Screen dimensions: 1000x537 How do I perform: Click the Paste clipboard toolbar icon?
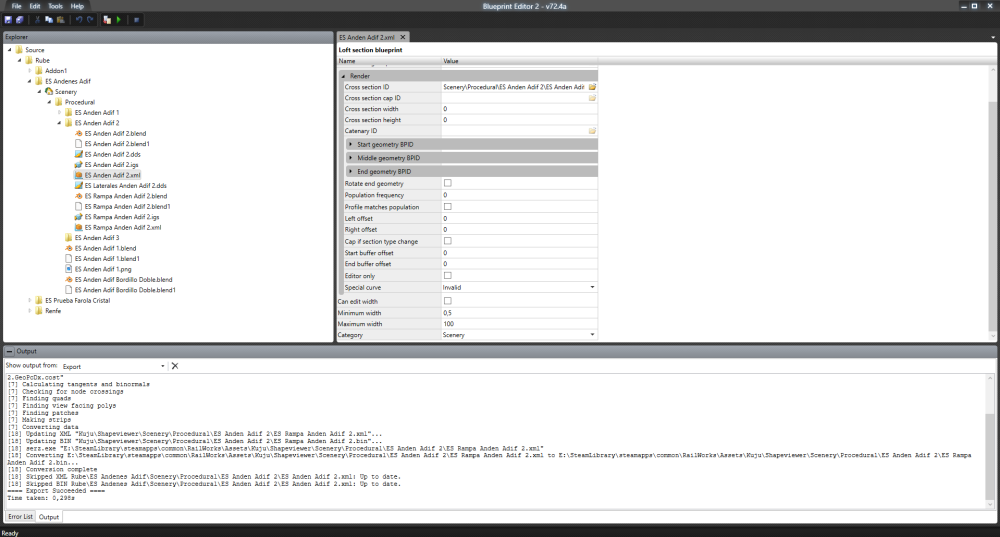(x=60, y=19)
